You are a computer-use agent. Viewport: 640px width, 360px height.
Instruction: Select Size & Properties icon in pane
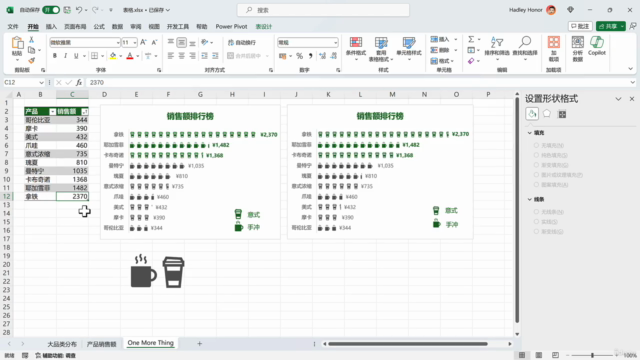point(562,114)
